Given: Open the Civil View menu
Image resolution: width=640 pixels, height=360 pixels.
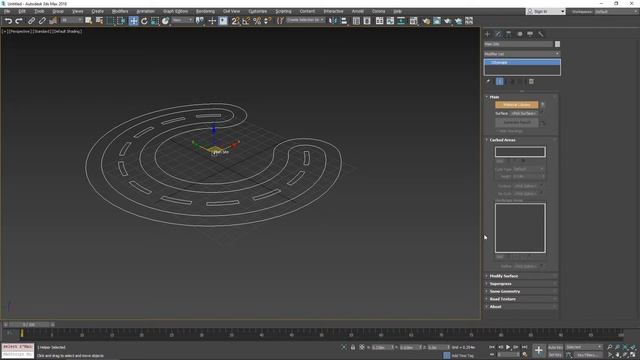Looking at the screenshot, I should point(231,11).
